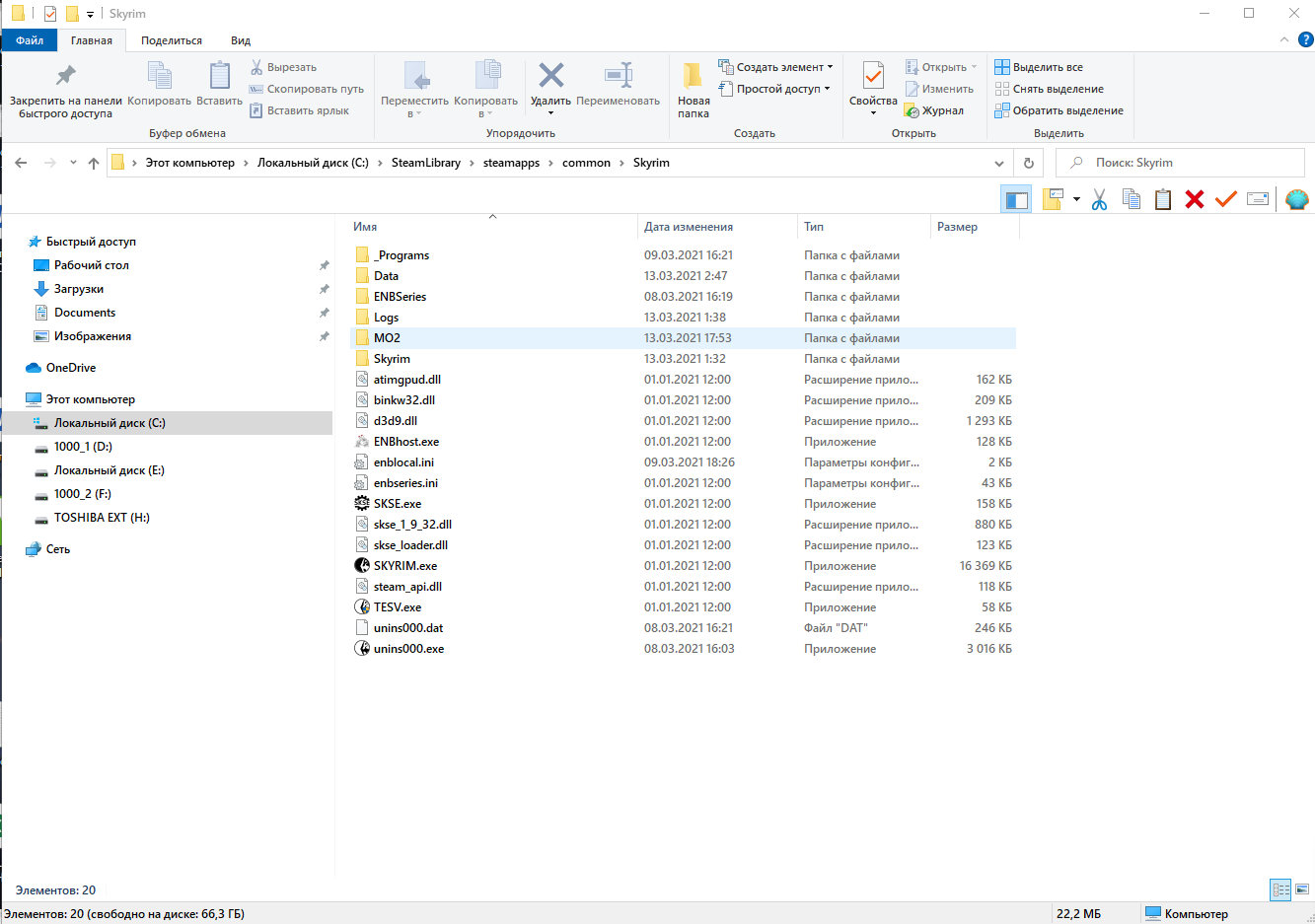
Task: Expand the address bar history dropdown
Action: [x=999, y=163]
